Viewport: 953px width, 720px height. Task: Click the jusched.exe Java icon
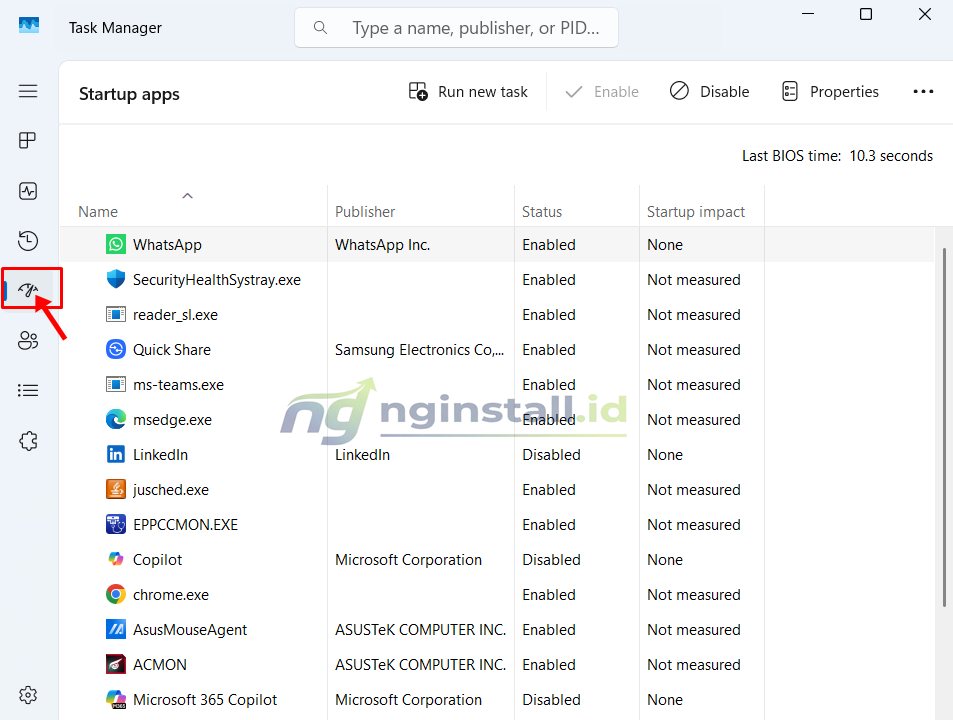[115, 489]
